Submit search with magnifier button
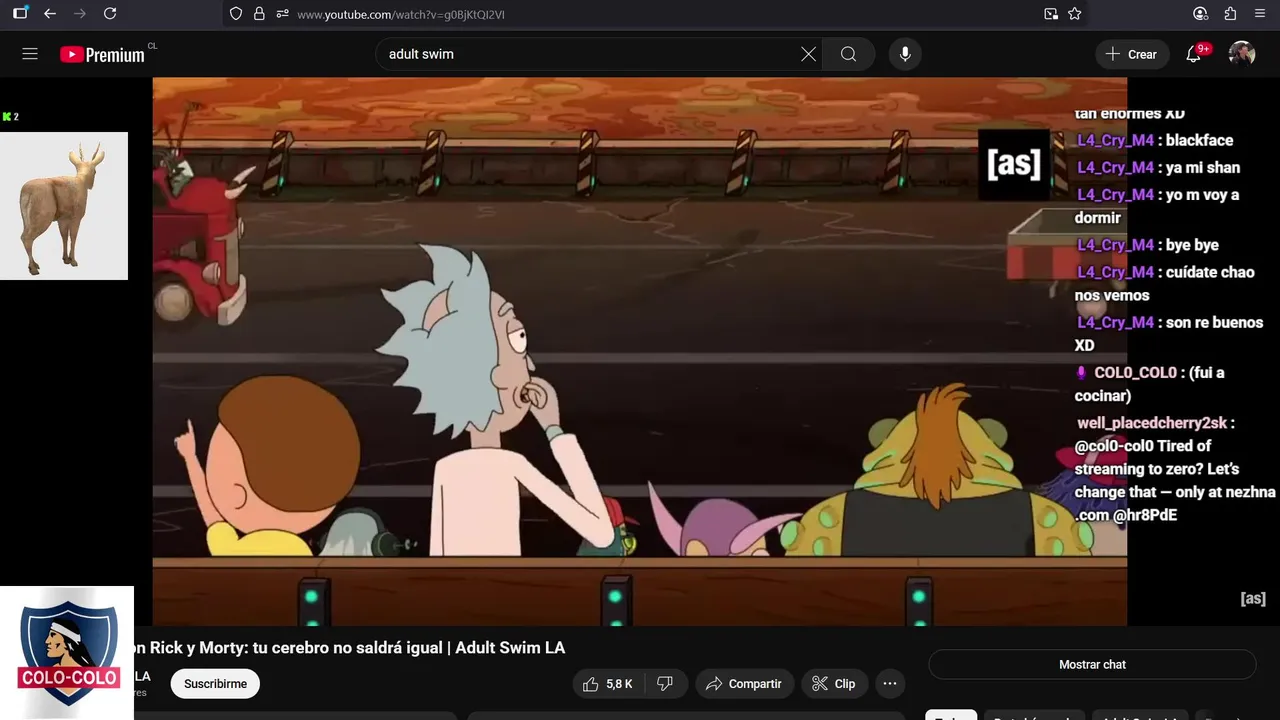The height and width of the screenshot is (720, 1280). [848, 54]
